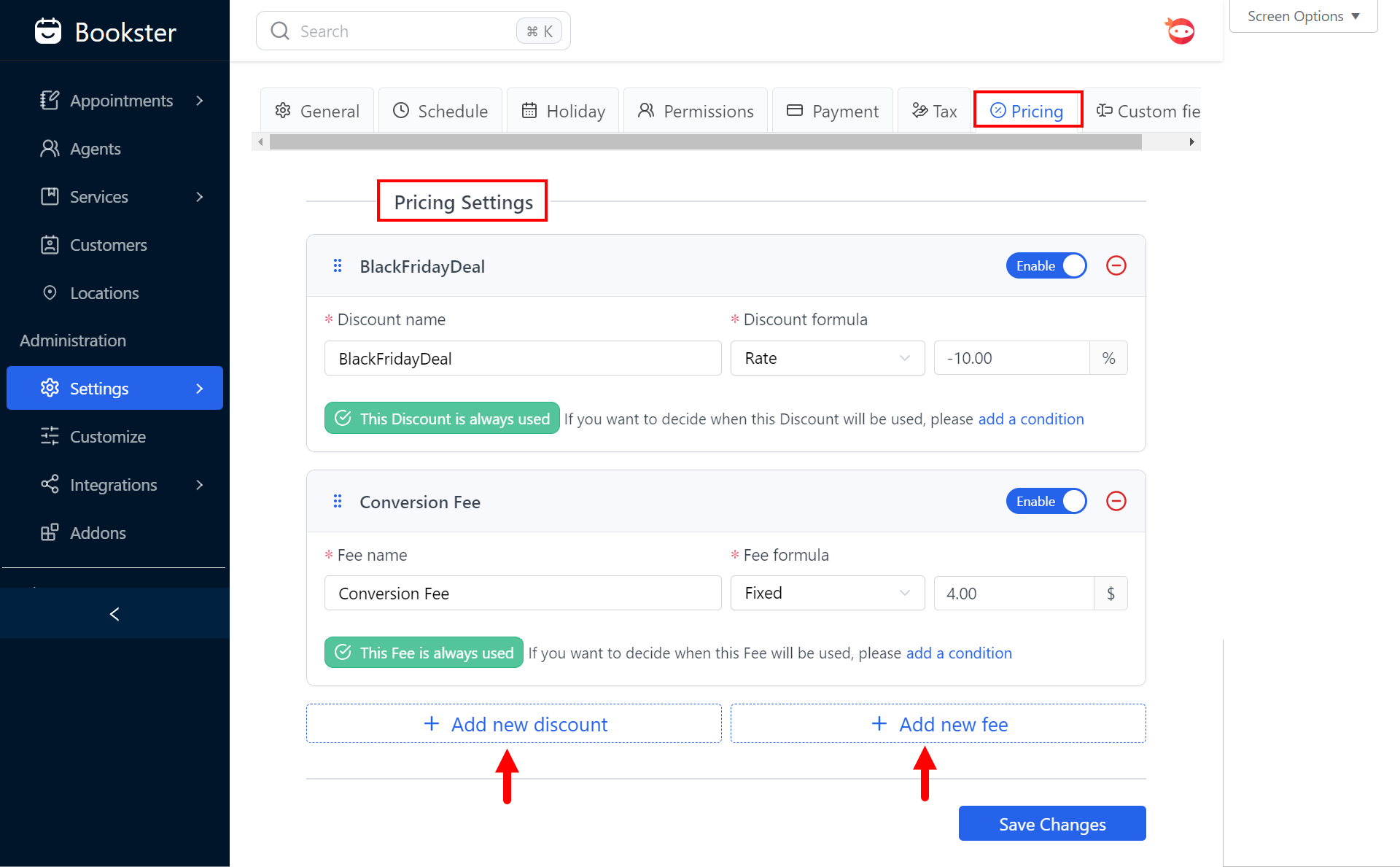Open the Payment settings tab
The width and height of the screenshot is (1400, 867).
(833, 111)
